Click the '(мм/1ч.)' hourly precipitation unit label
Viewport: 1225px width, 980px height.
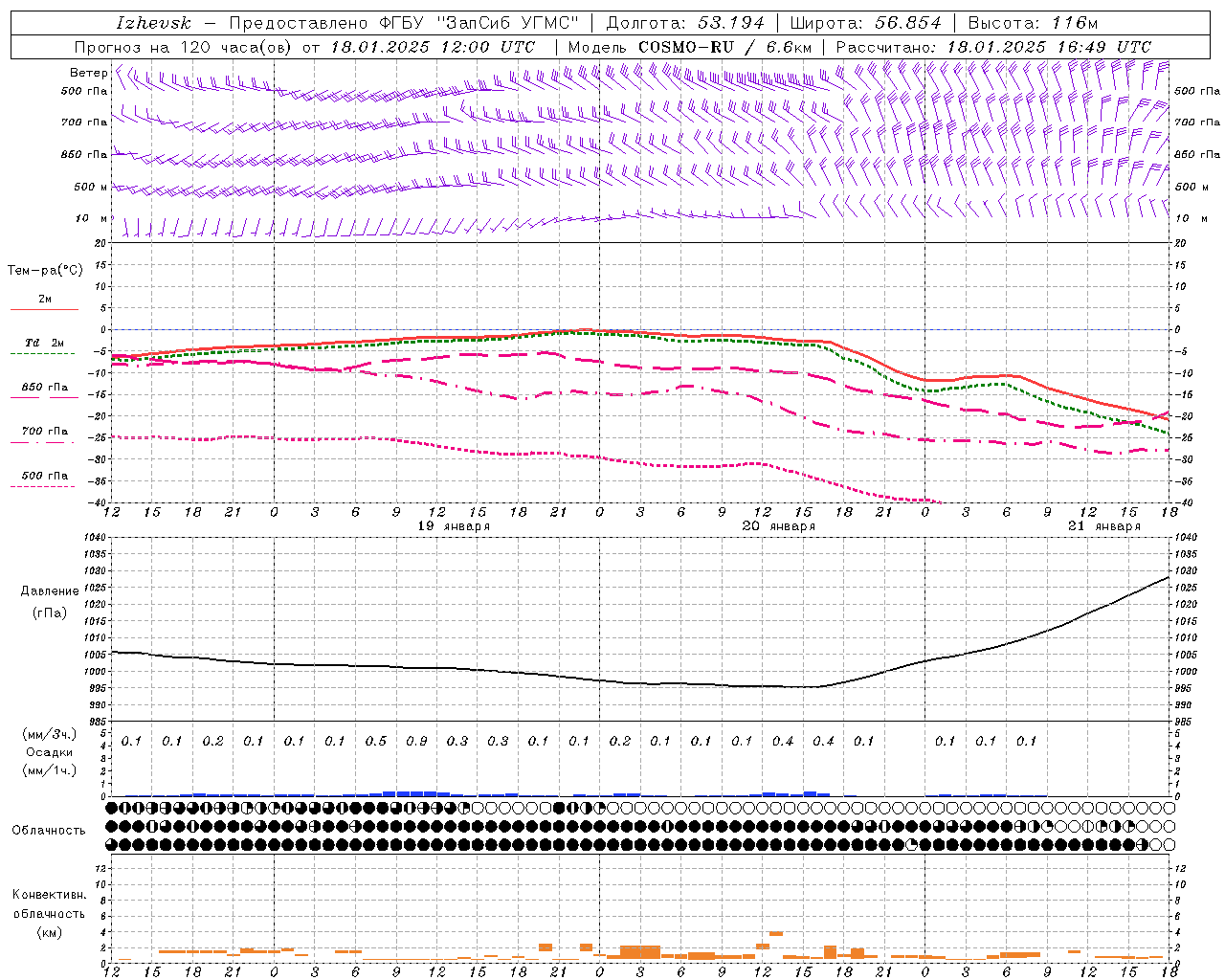[x=49, y=770]
